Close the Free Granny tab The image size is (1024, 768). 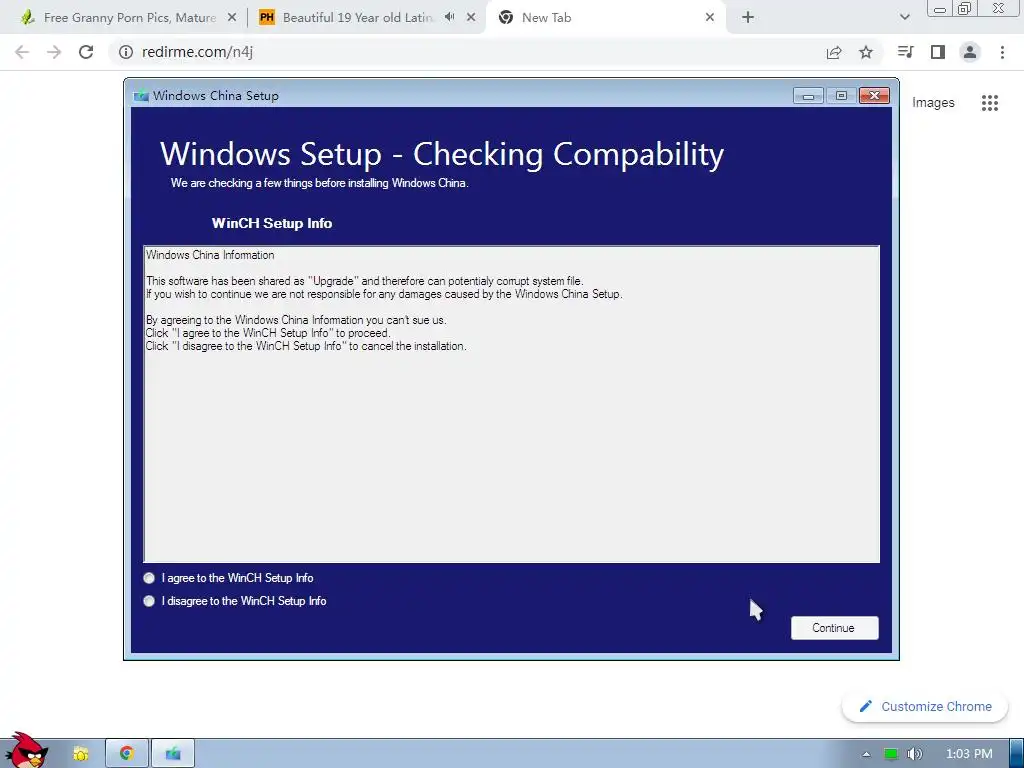232,18
